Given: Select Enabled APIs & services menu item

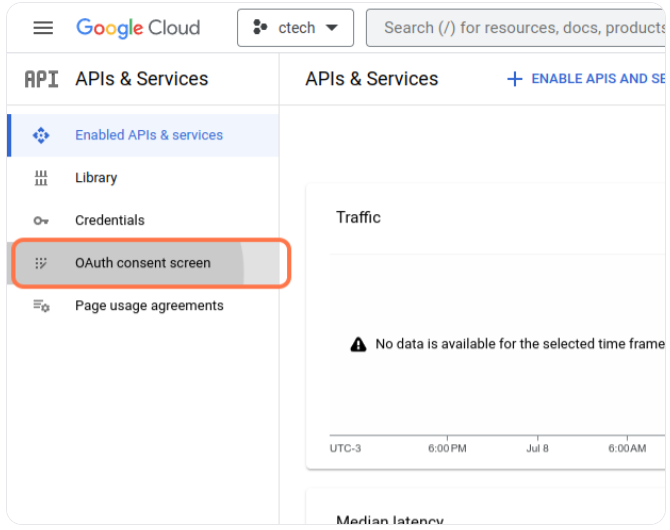Looking at the screenshot, I should 149,135.
